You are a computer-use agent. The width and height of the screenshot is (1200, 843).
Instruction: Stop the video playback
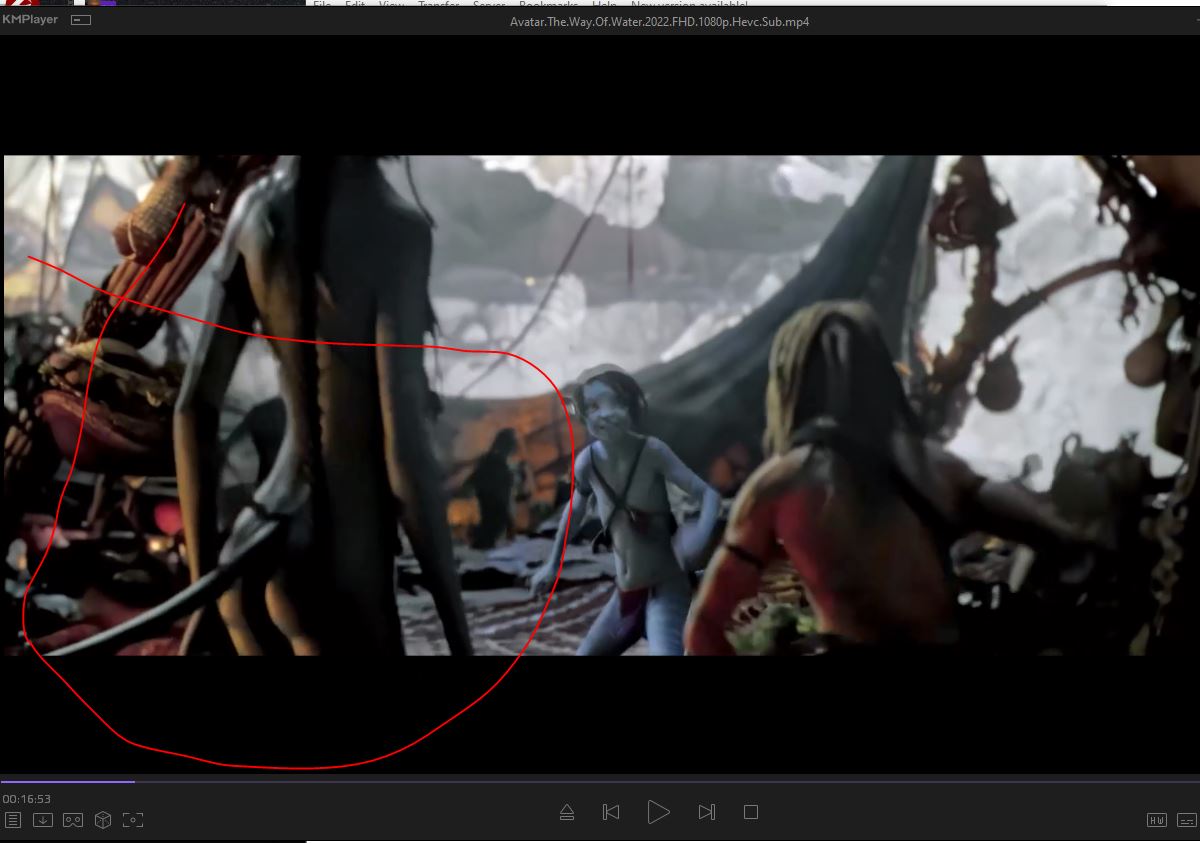751,812
